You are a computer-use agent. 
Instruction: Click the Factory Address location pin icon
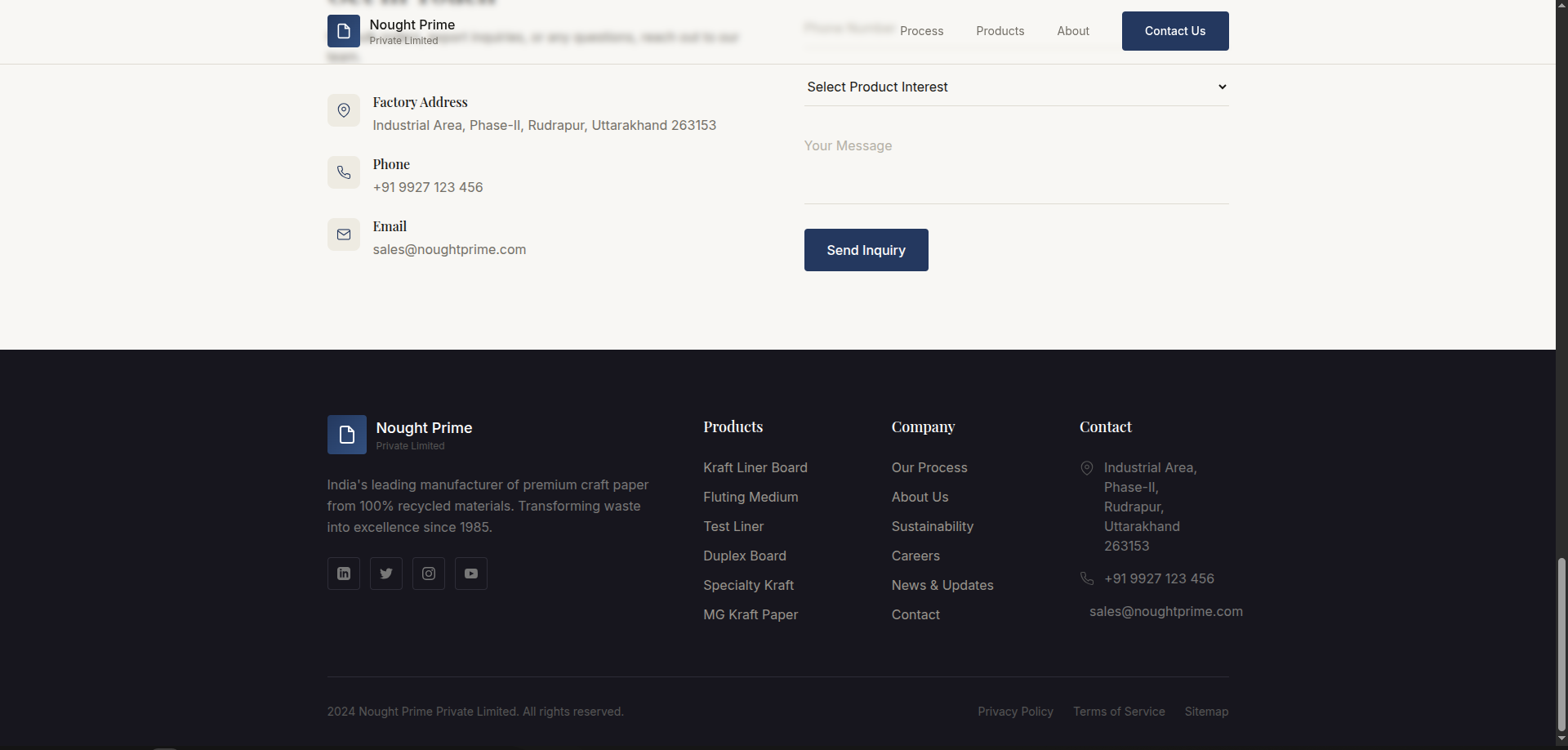tap(344, 110)
